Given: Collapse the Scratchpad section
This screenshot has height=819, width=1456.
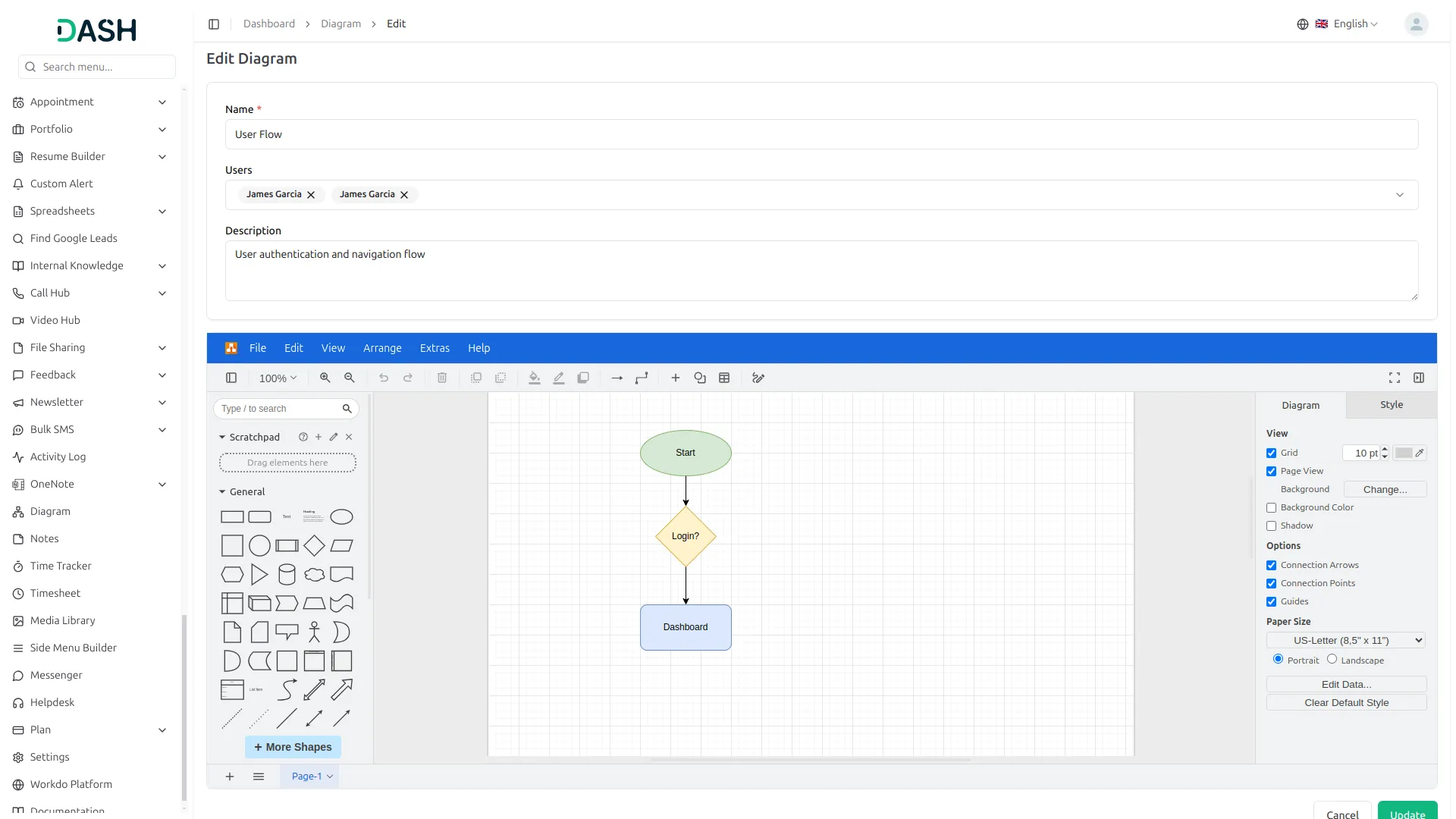Looking at the screenshot, I should click(222, 437).
